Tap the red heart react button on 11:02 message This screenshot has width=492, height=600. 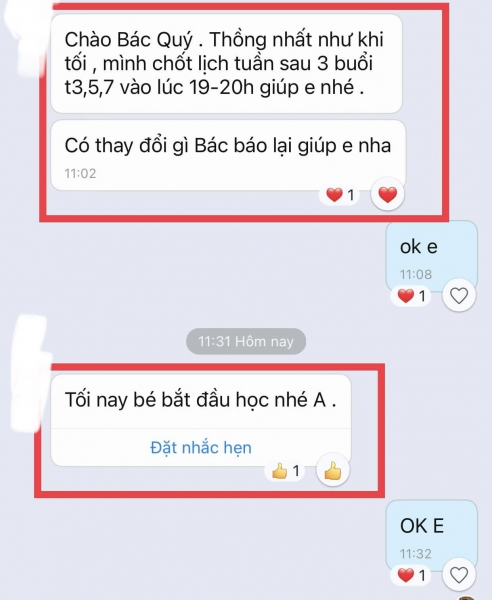point(387,194)
